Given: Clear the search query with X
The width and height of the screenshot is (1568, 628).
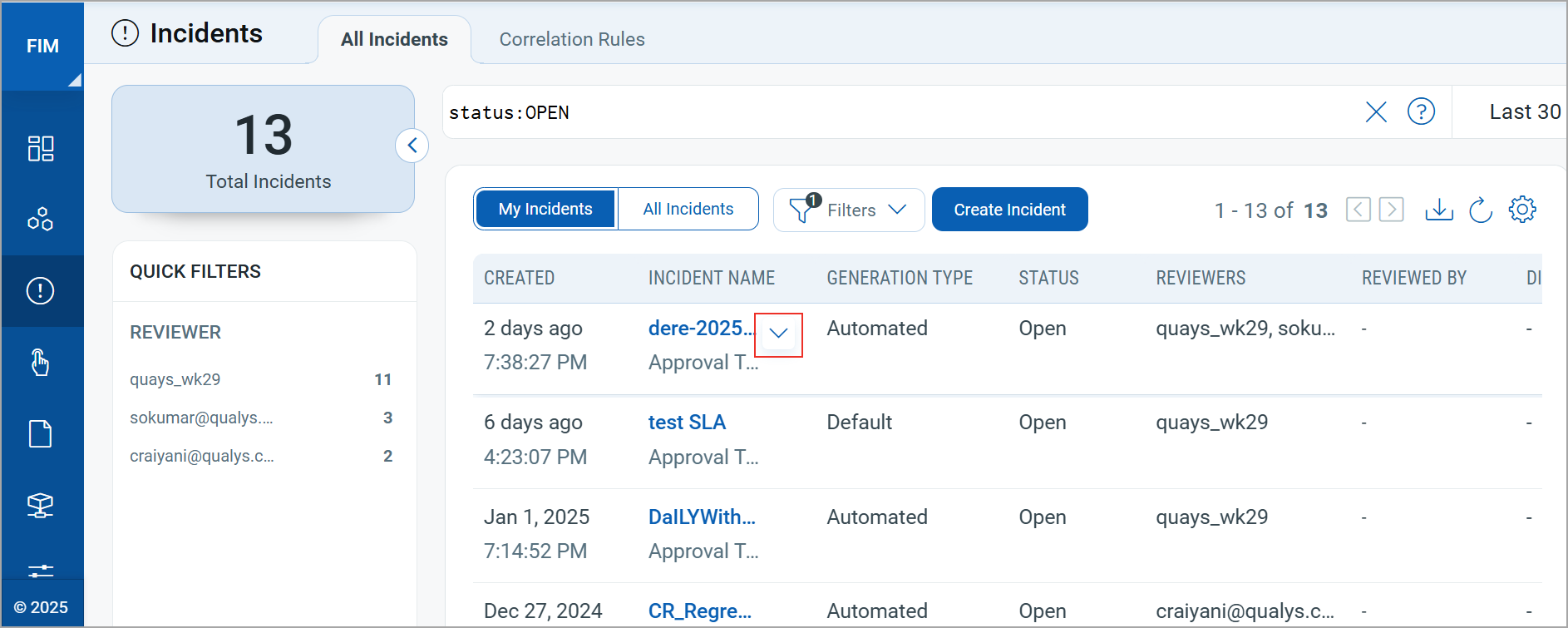Looking at the screenshot, I should (x=1376, y=111).
